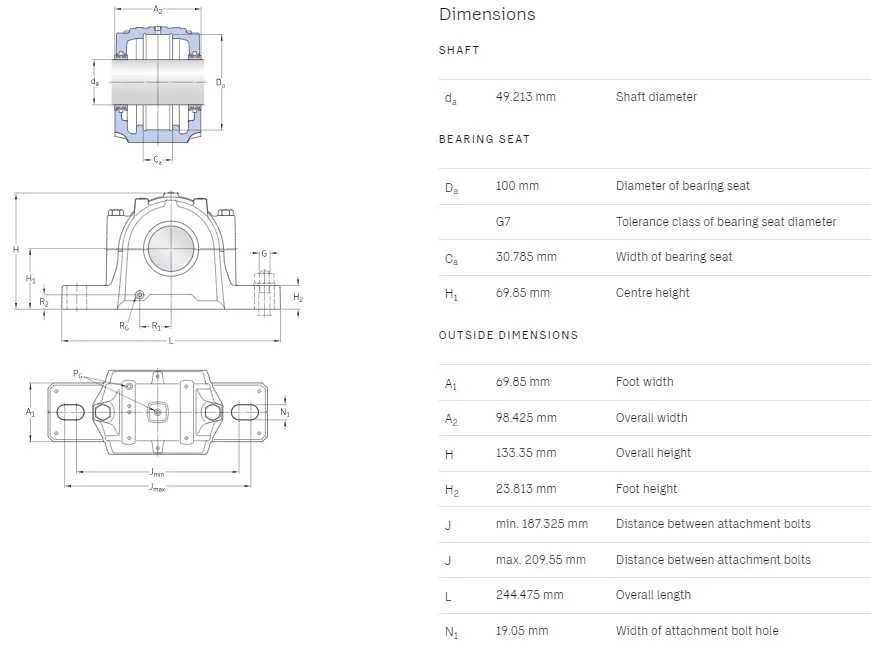Select the top cross-section diagram

(160, 80)
